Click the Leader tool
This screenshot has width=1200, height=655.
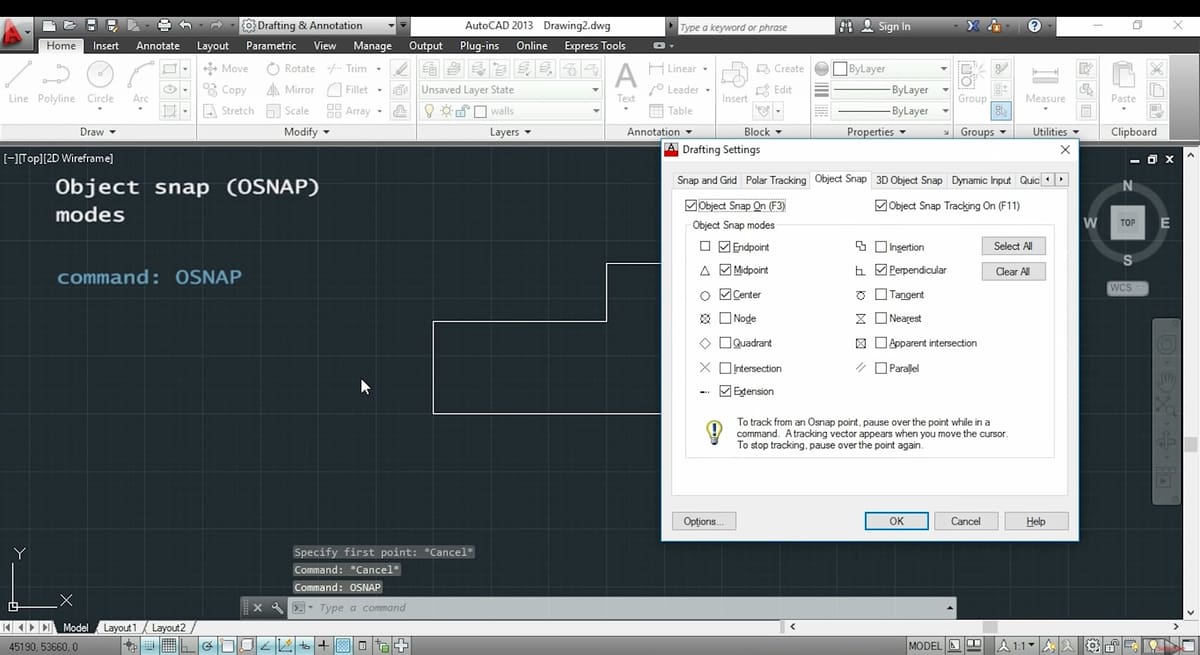click(675, 90)
